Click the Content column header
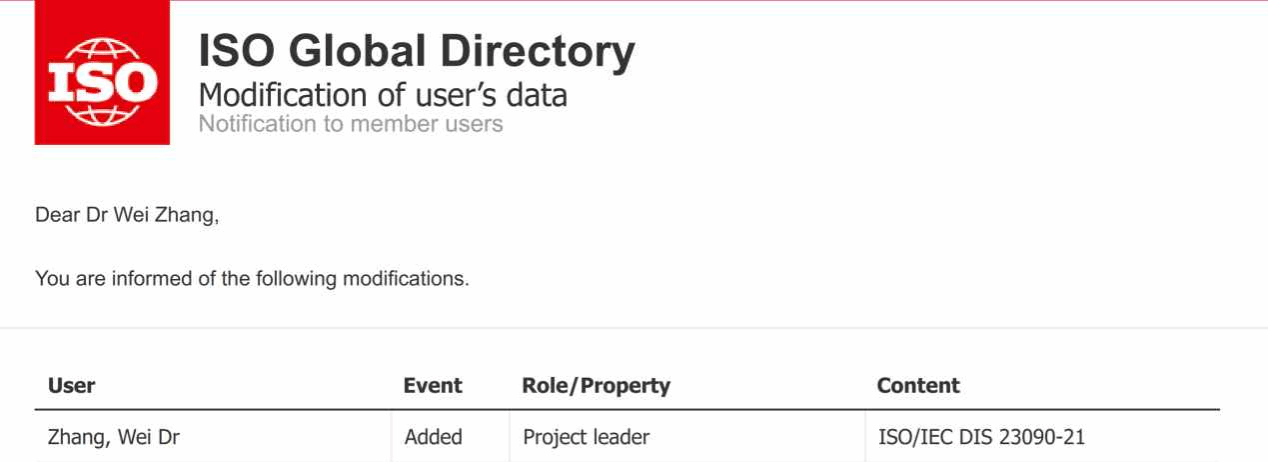This screenshot has height=462, width=1268. (x=918, y=386)
